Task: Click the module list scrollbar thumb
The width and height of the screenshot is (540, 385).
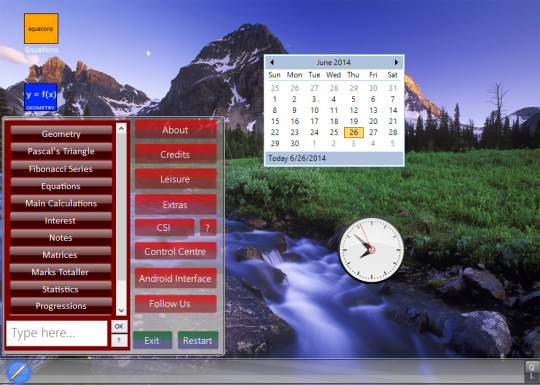Action: pos(121,207)
